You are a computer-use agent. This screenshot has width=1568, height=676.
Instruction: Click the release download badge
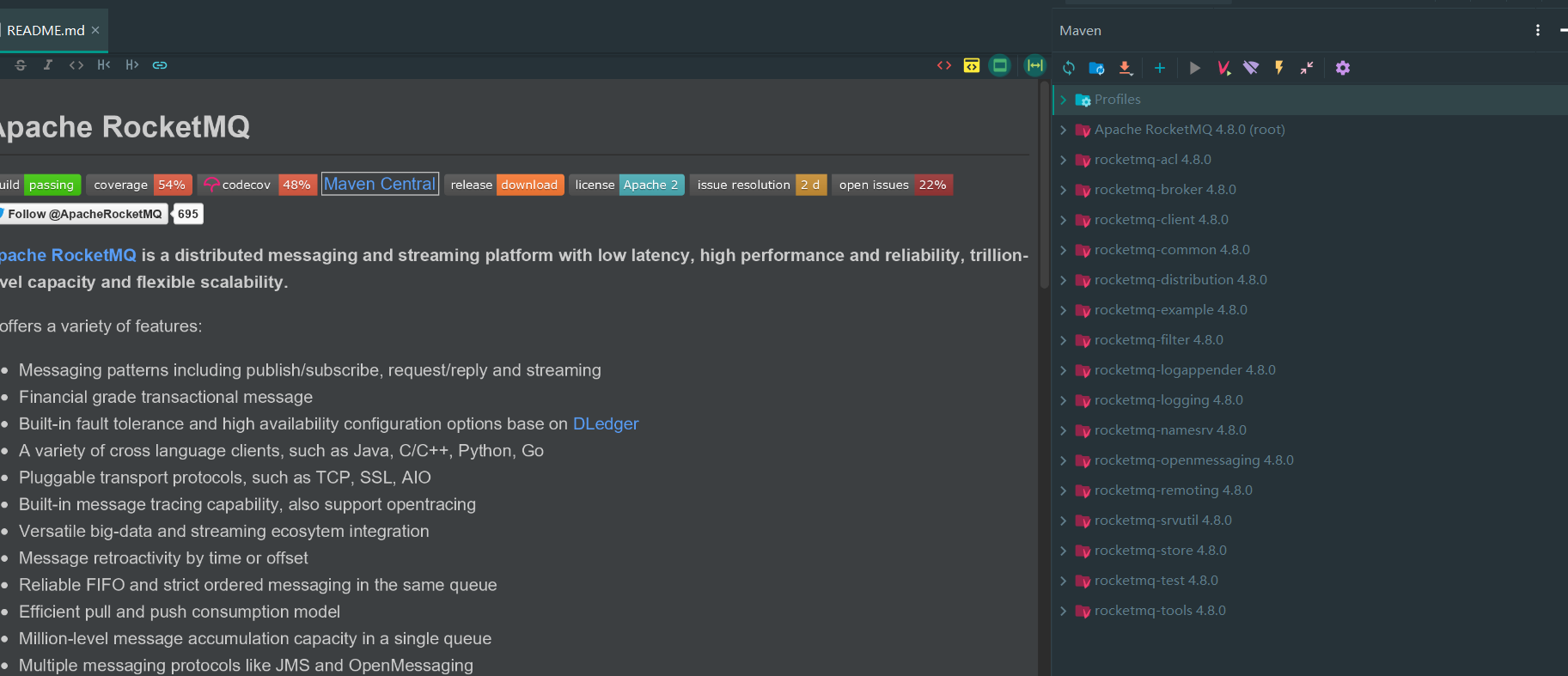[504, 185]
